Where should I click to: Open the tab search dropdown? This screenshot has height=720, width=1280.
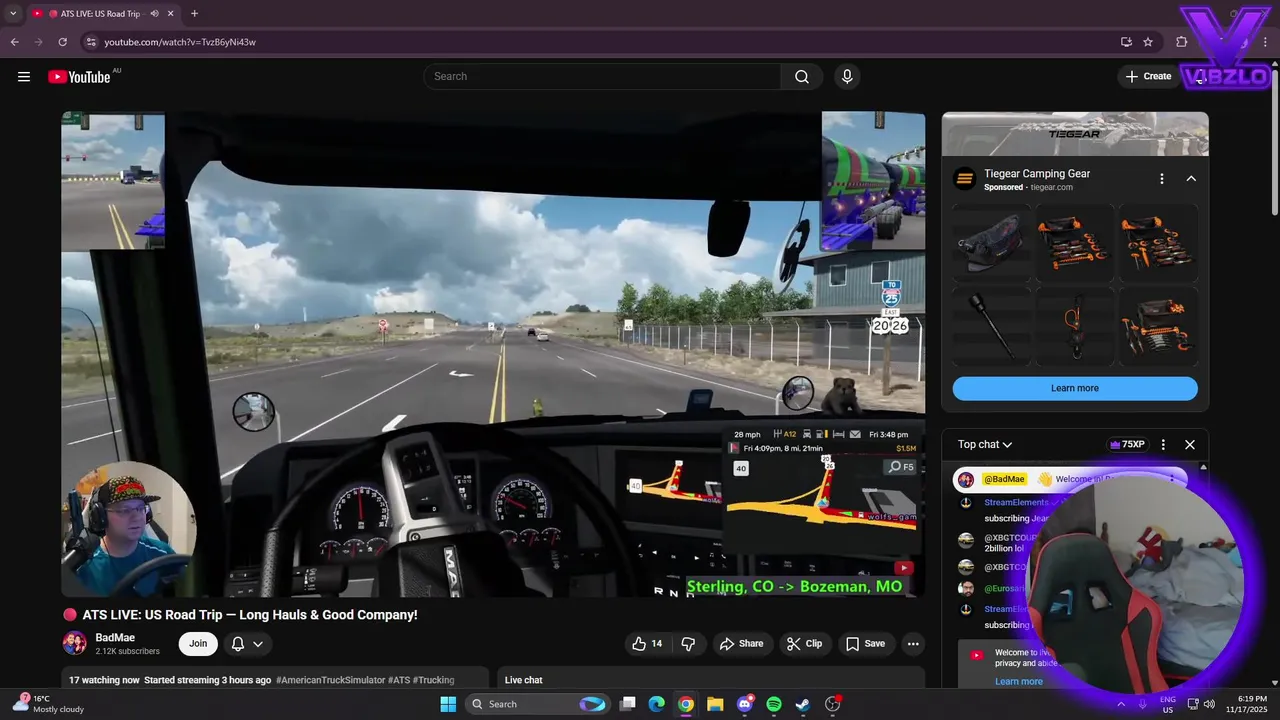coord(12,14)
